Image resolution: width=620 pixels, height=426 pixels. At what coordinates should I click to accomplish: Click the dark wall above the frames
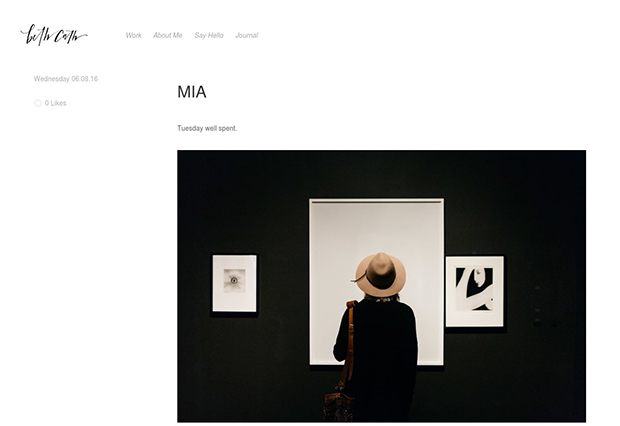(382, 174)
